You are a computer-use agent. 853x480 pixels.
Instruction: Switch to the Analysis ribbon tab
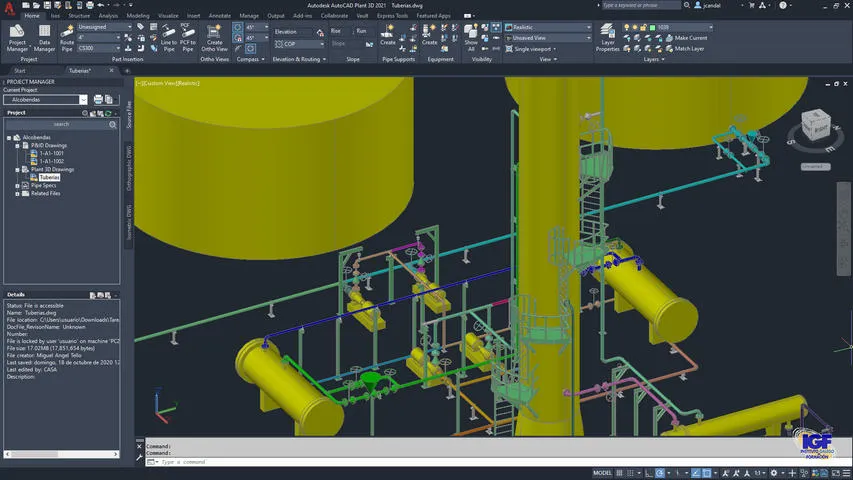point(108,16)
